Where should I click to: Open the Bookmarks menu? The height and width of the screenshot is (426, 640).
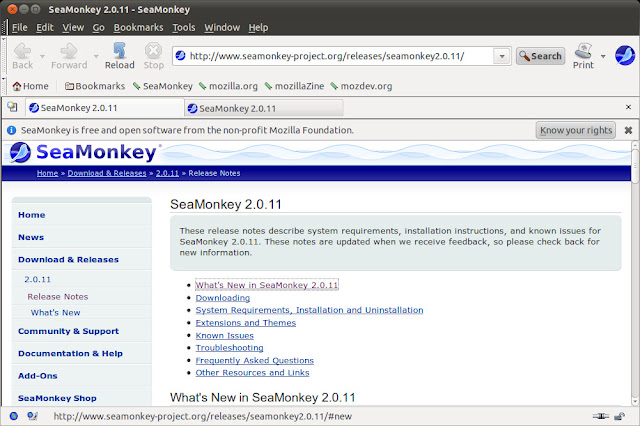138,27
